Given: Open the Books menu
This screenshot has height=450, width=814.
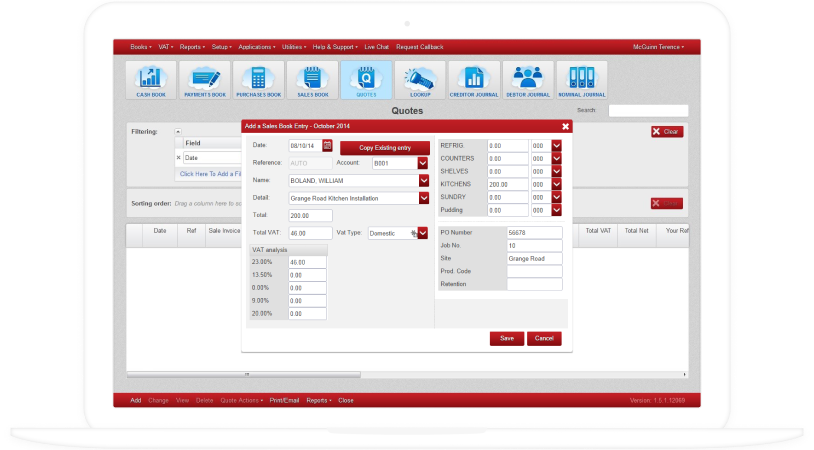Looking at the screenshot, I should [141, 47].
